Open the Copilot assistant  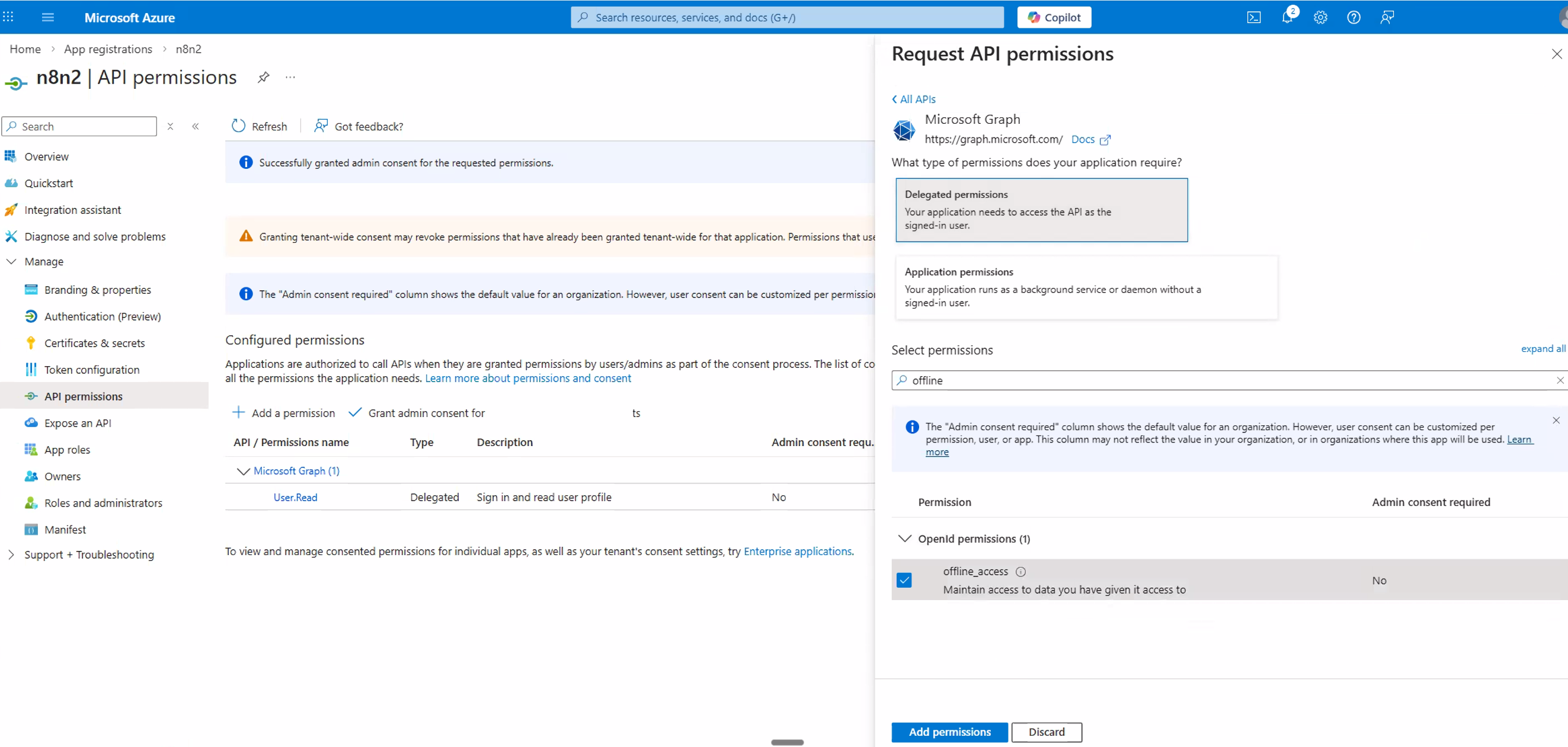coord(1054,17)
